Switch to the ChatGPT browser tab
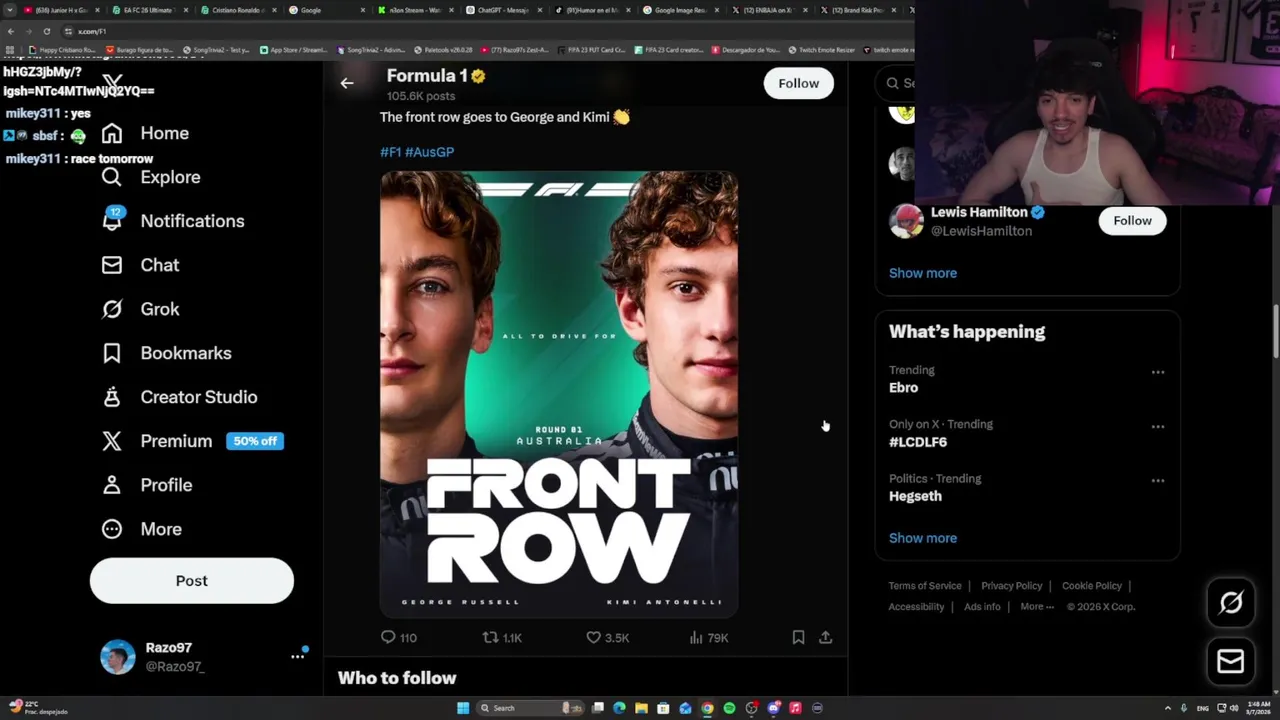The height and width of the screenshot is (720, 1280). tap(504, 10)
